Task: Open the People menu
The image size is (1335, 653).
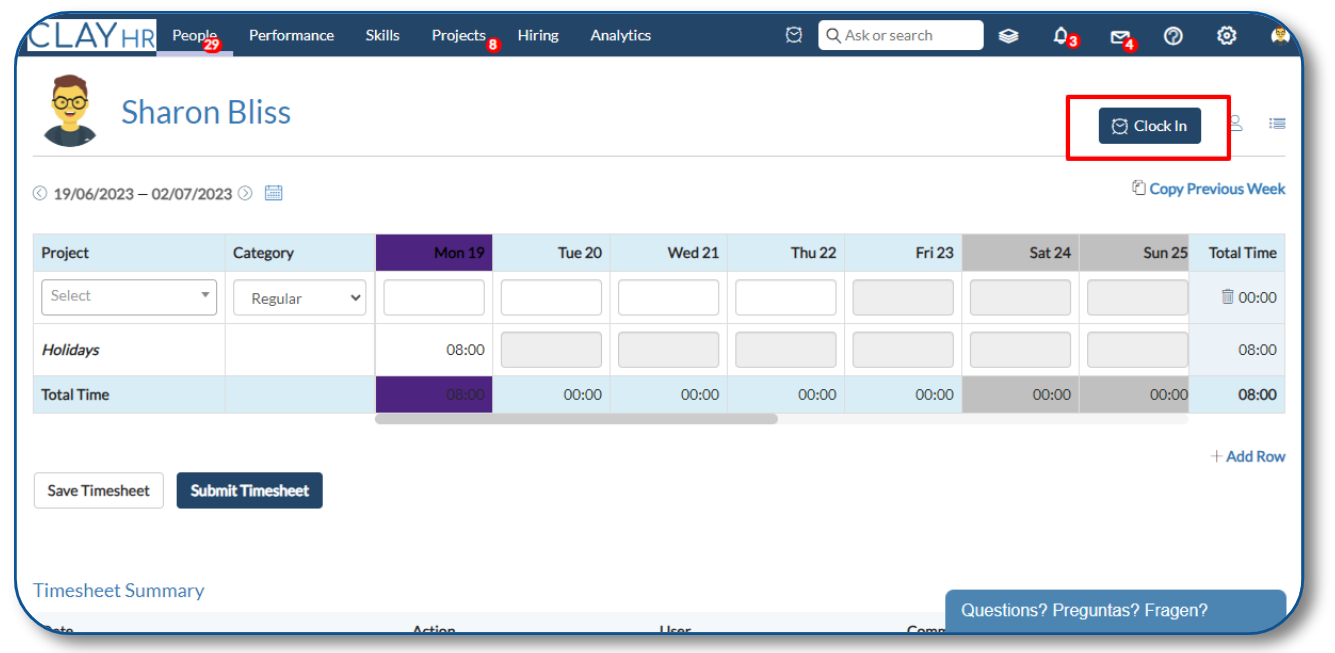Action: point(195,36)
